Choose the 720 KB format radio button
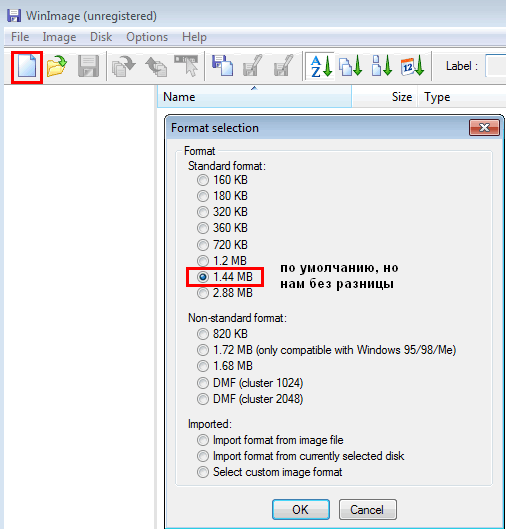 pos(222,245)
